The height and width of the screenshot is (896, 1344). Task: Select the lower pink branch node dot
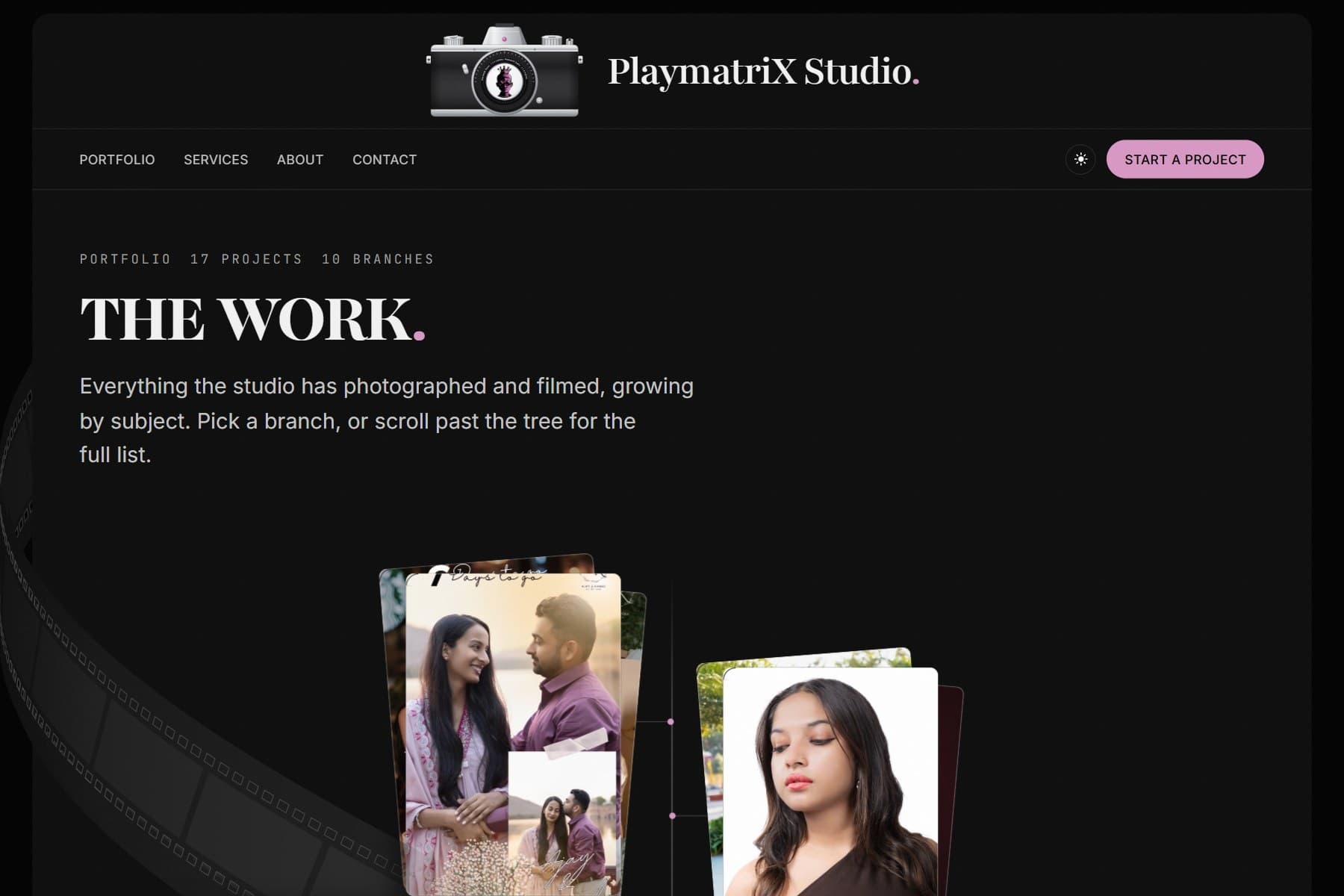pyautogui.click(x=673, y=816)
